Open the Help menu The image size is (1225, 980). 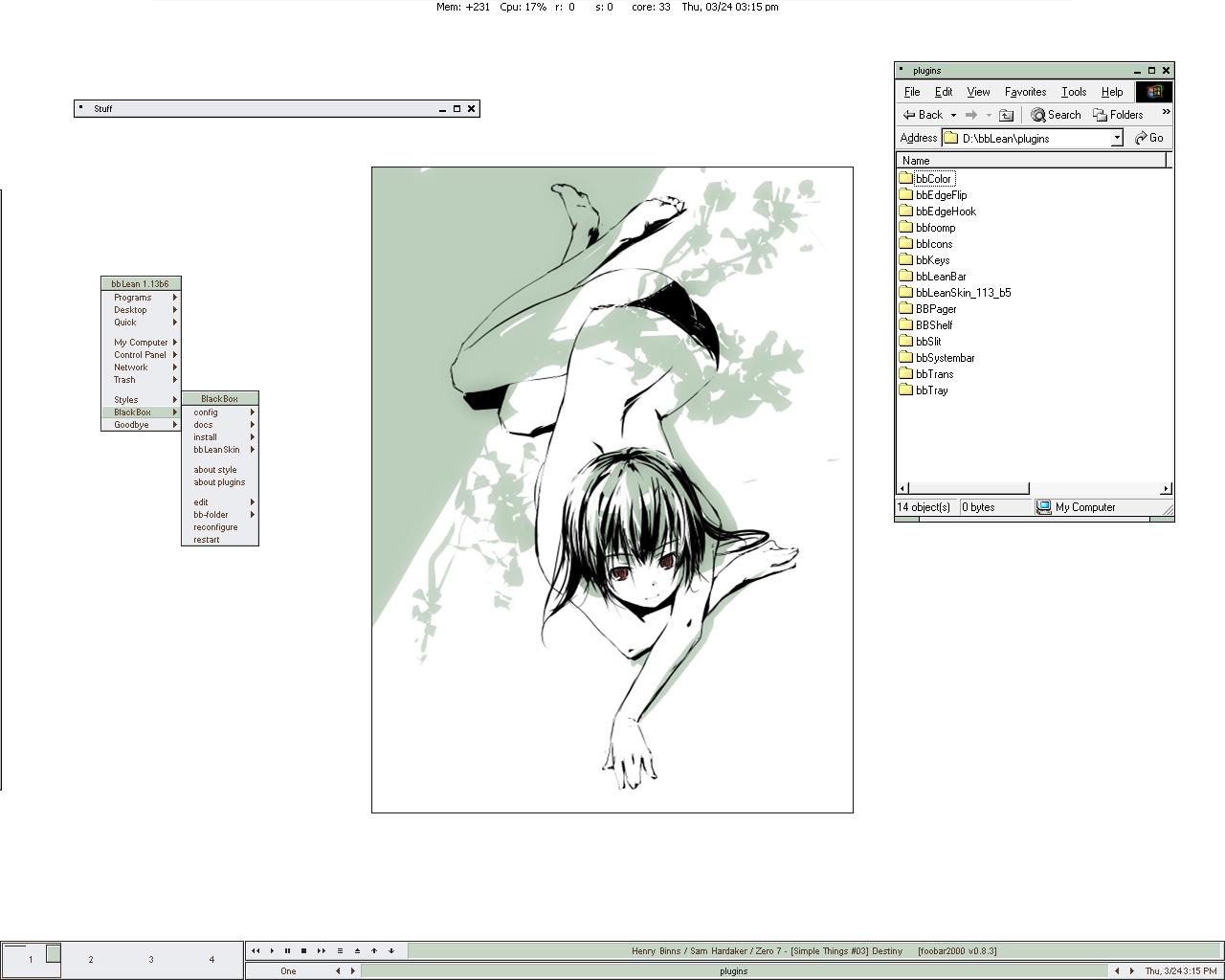(x=1112, y=92)
